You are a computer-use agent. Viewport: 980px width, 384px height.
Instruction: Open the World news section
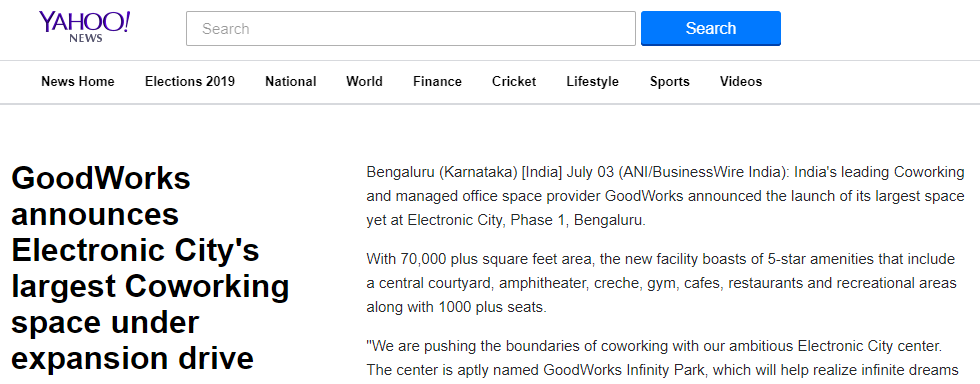point(364,81)
